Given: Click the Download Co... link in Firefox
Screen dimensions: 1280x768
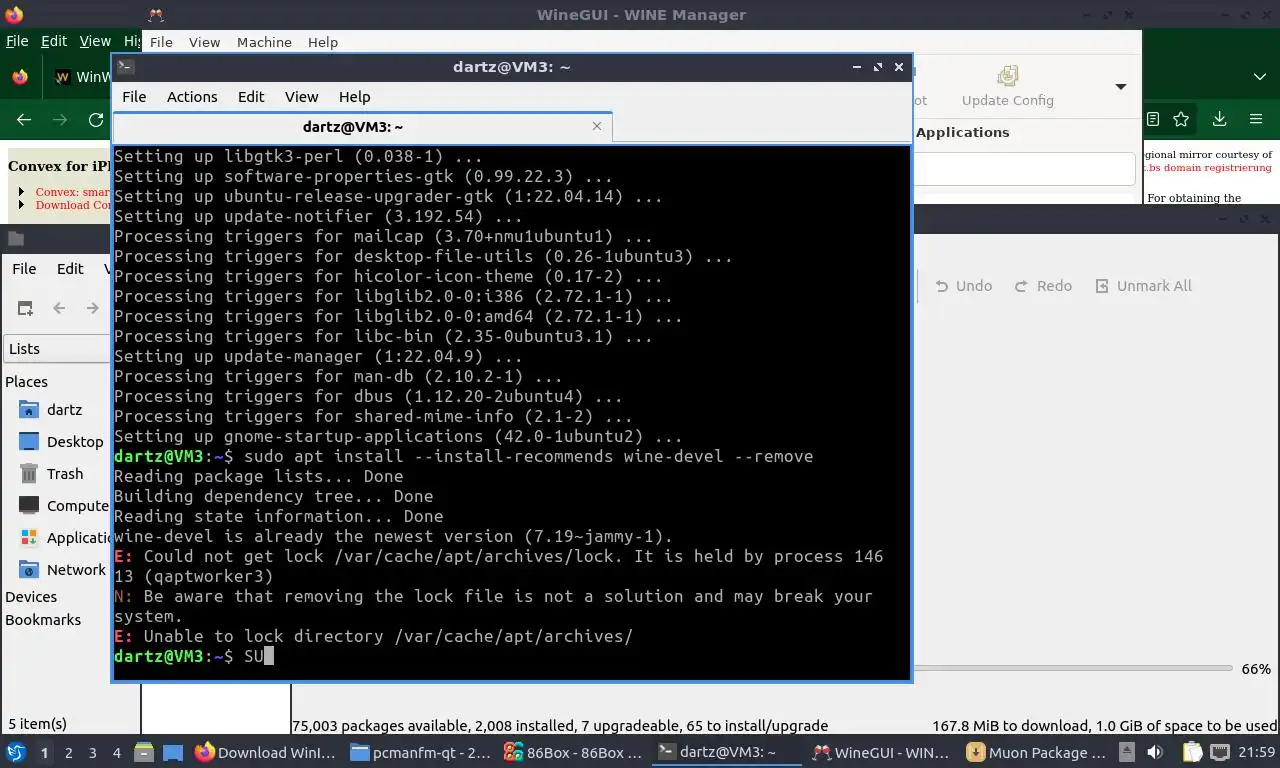Looking at the screenshot, I should point(72,205).
